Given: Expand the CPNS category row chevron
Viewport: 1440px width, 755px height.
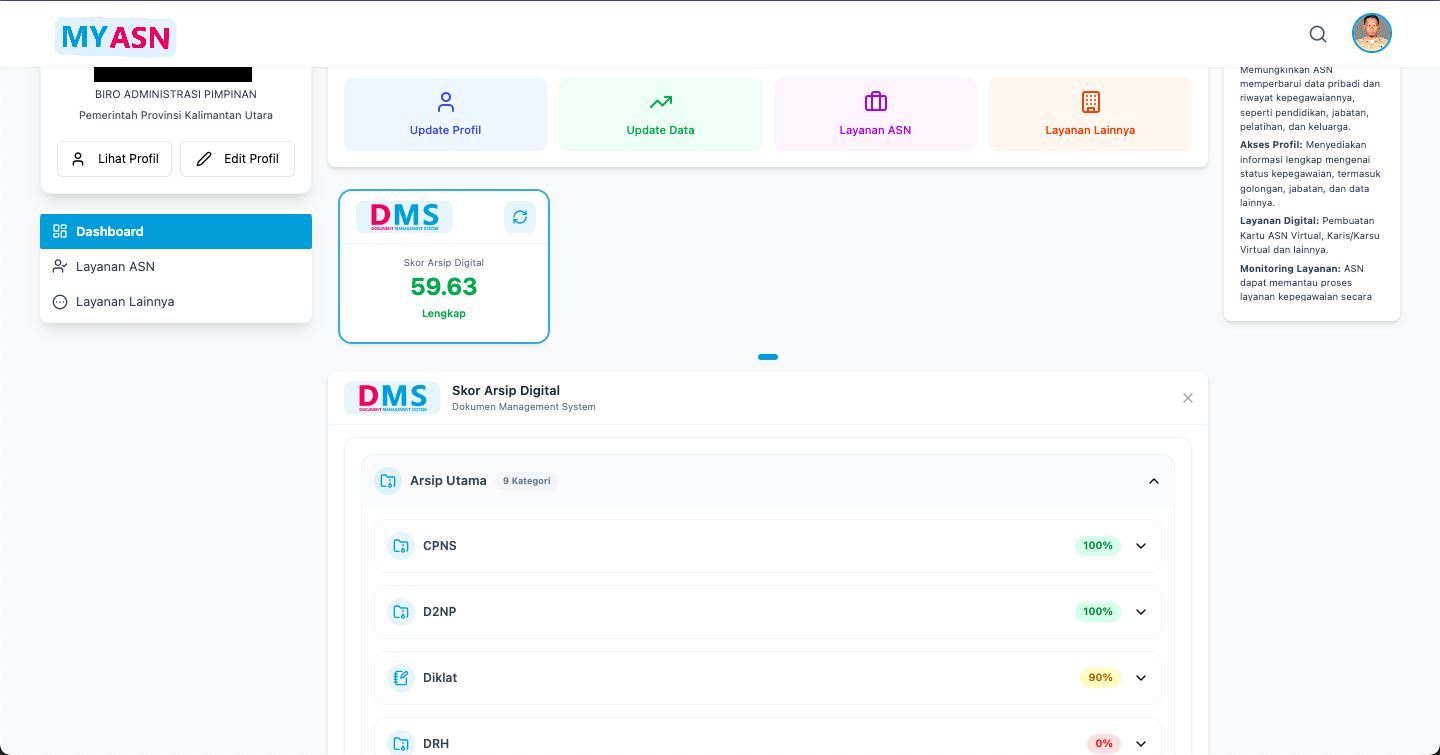Looking at the screenshot, I should tap(1141, 546).
